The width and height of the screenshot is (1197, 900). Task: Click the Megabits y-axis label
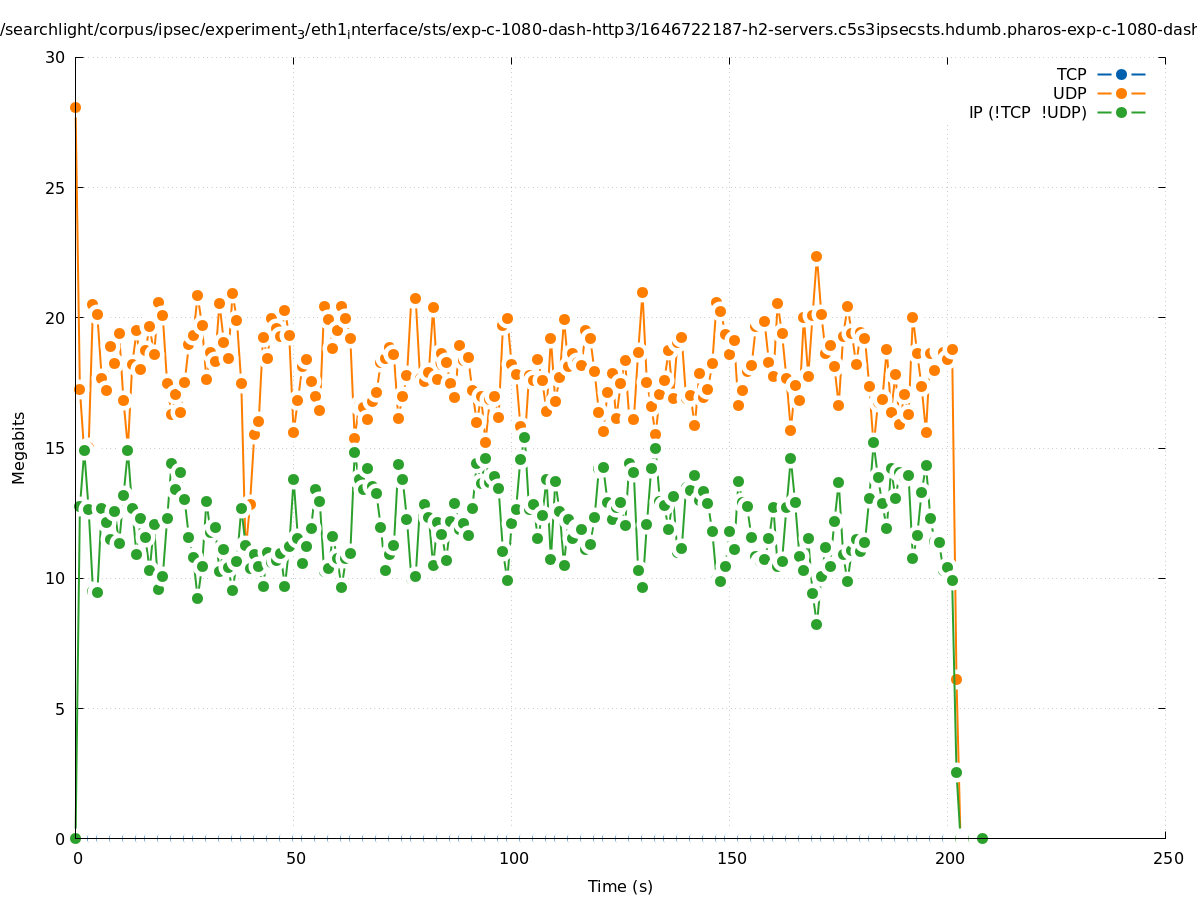click(19, 447)
